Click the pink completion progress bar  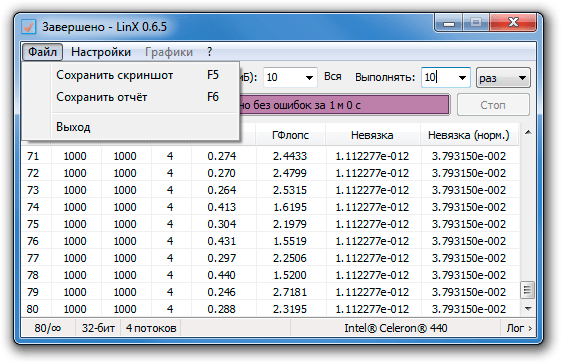(x=344, y=105)
